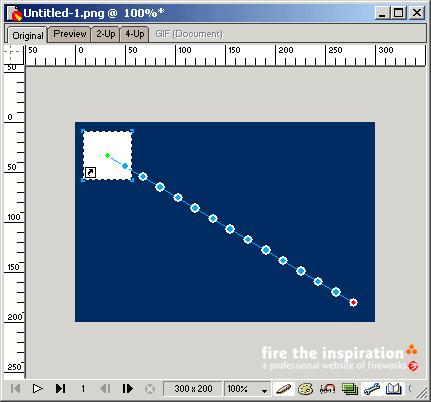Select the red animation end point
This screenshot has height=402, width=431.
point(353,302)
